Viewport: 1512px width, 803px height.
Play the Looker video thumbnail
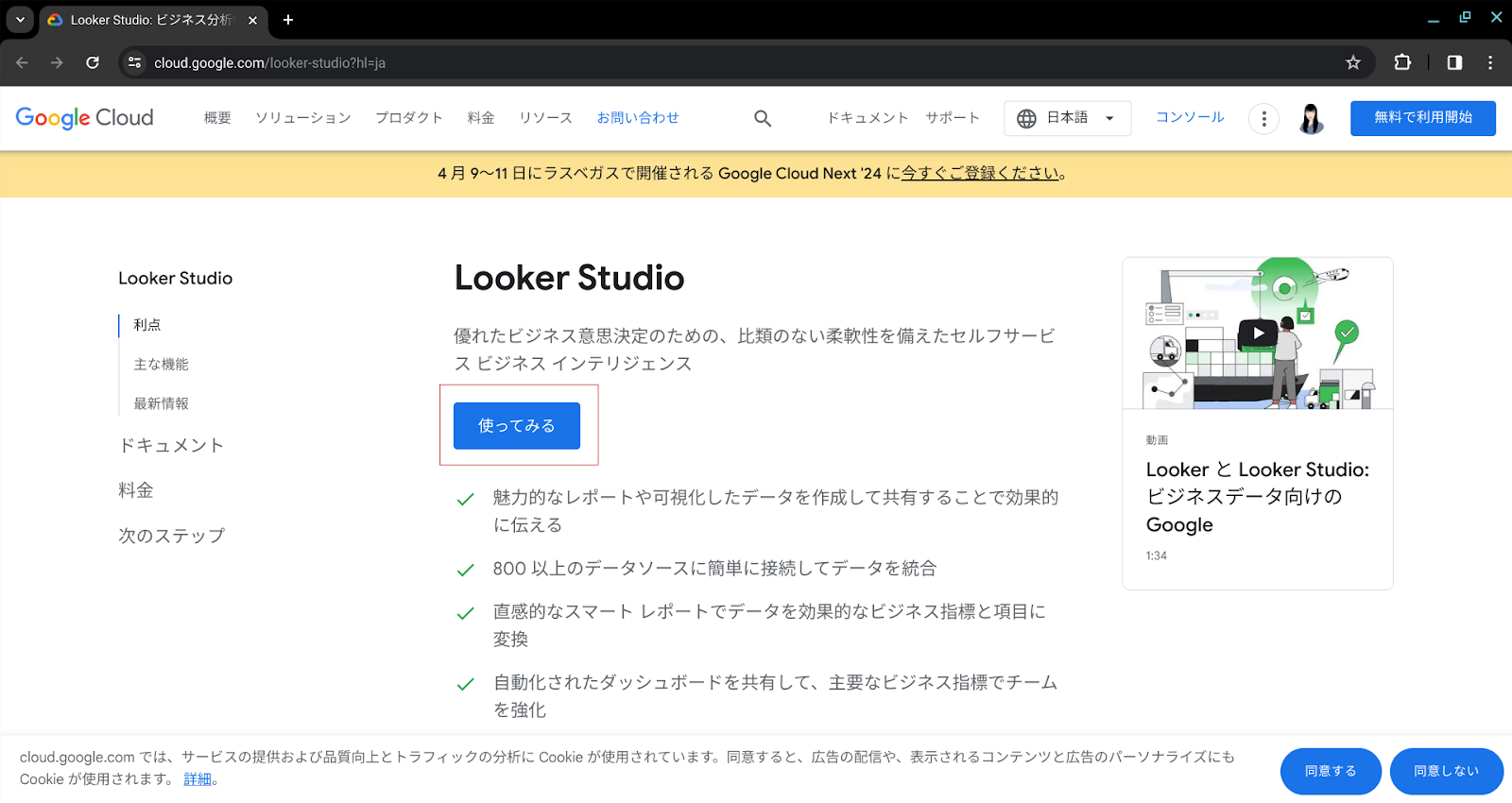[1258, 333]
